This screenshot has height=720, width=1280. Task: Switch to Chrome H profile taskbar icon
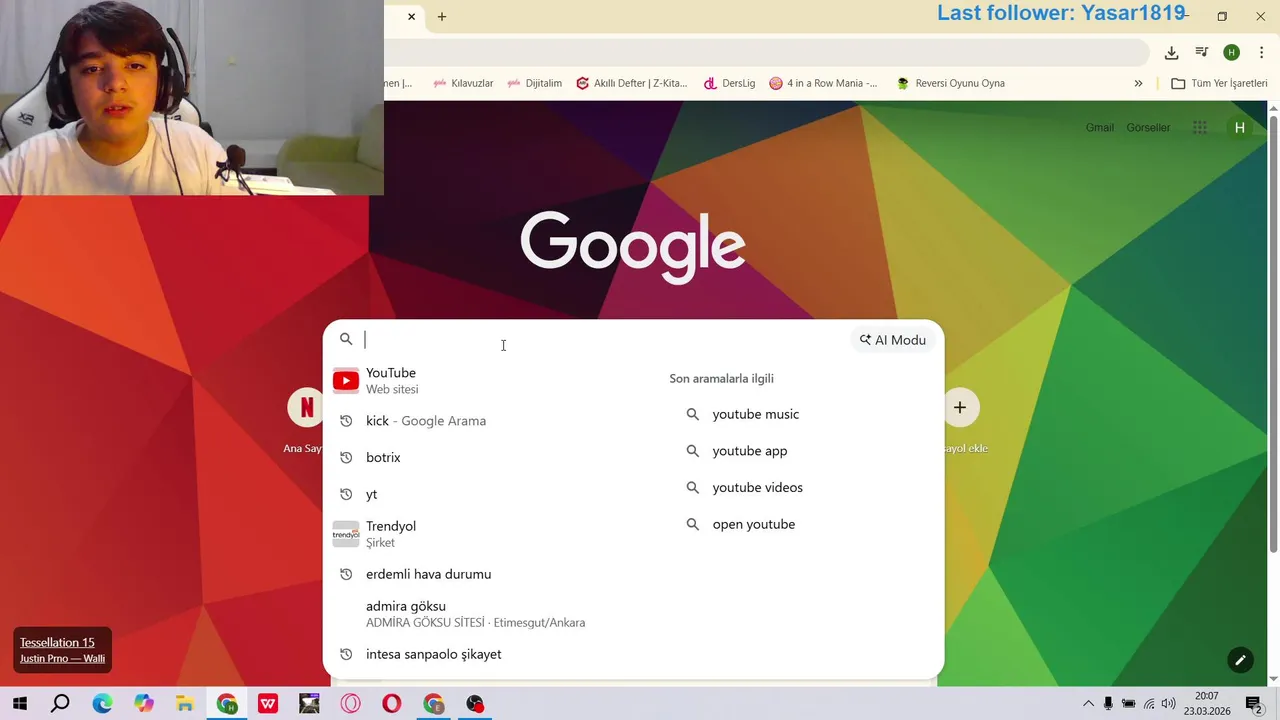coord(227,704)
